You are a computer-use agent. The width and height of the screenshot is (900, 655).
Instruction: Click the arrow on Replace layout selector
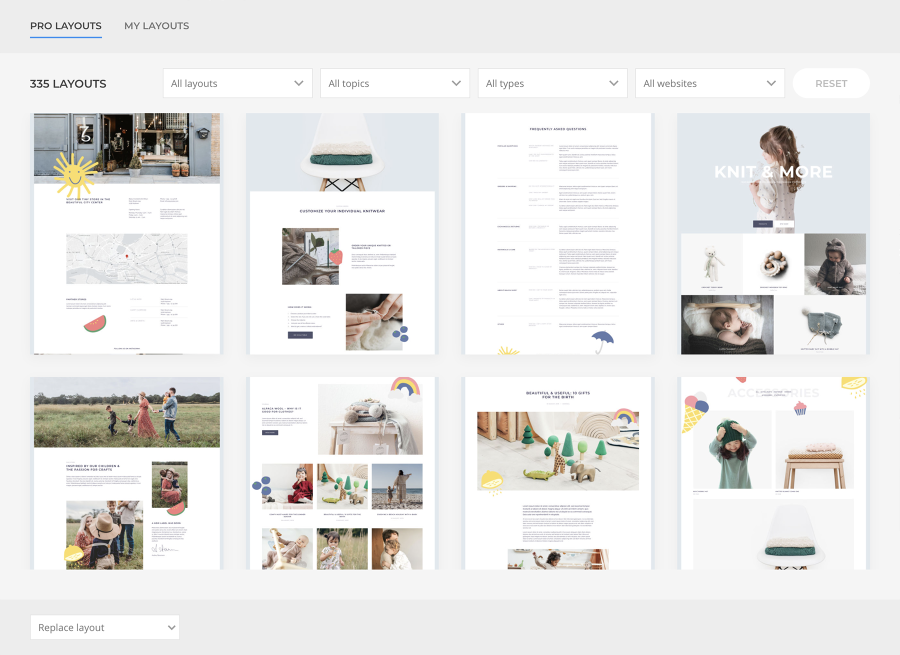171,627
